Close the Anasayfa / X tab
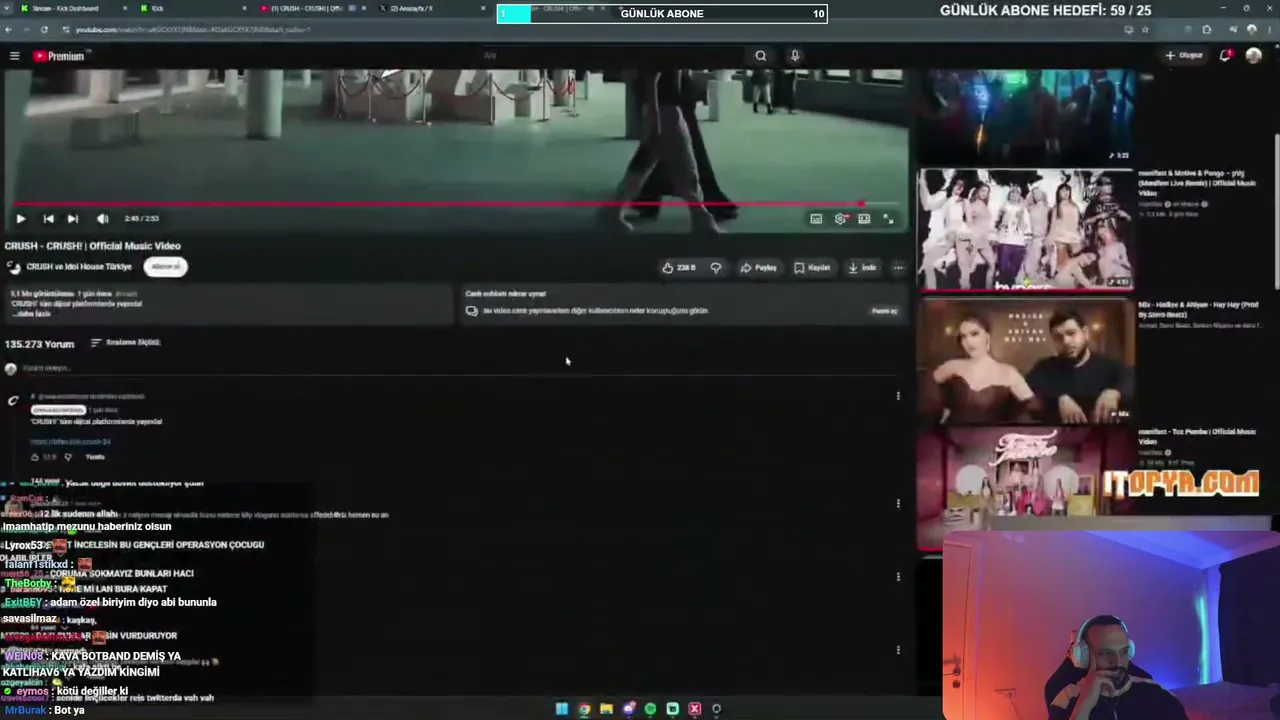This screenshot has width=1280, height=720. tap(484, 8)
